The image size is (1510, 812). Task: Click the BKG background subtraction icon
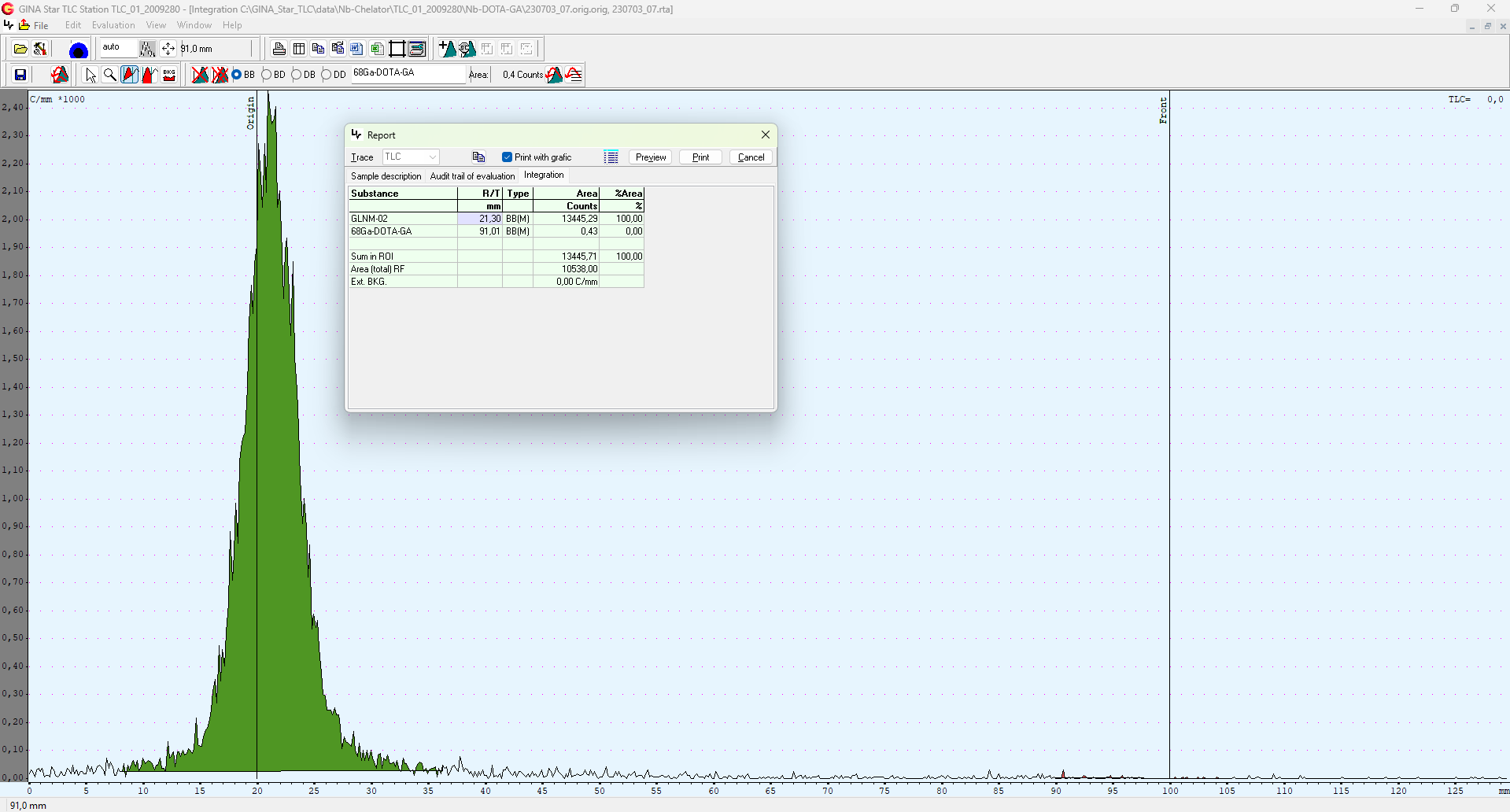[x=169, y=75]
